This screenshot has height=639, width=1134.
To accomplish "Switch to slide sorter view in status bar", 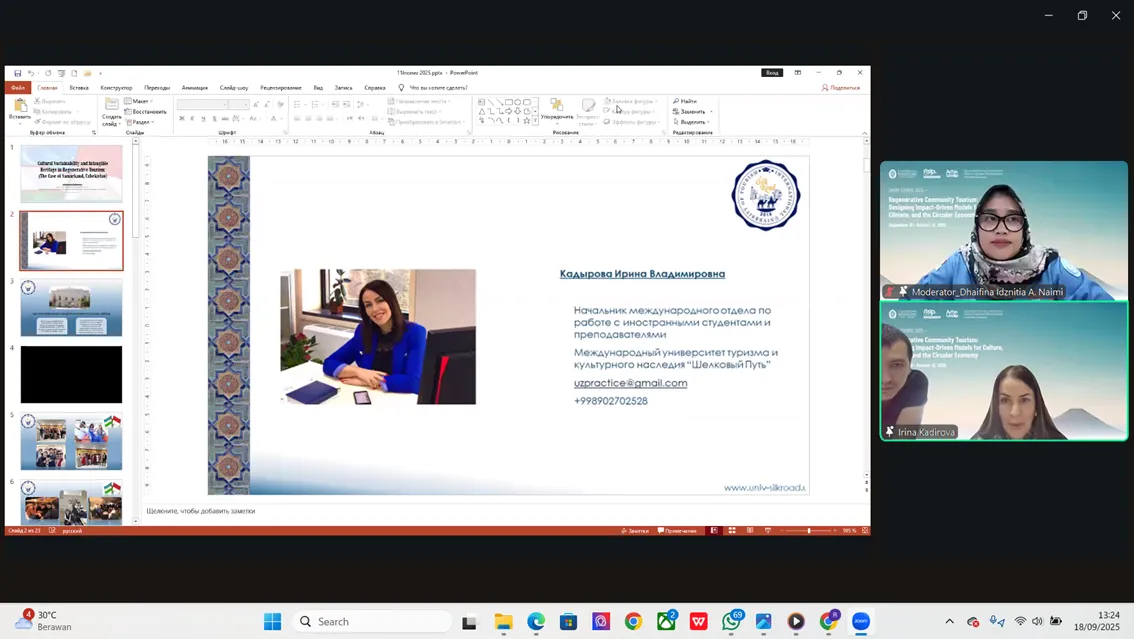I will pos(732,530).
